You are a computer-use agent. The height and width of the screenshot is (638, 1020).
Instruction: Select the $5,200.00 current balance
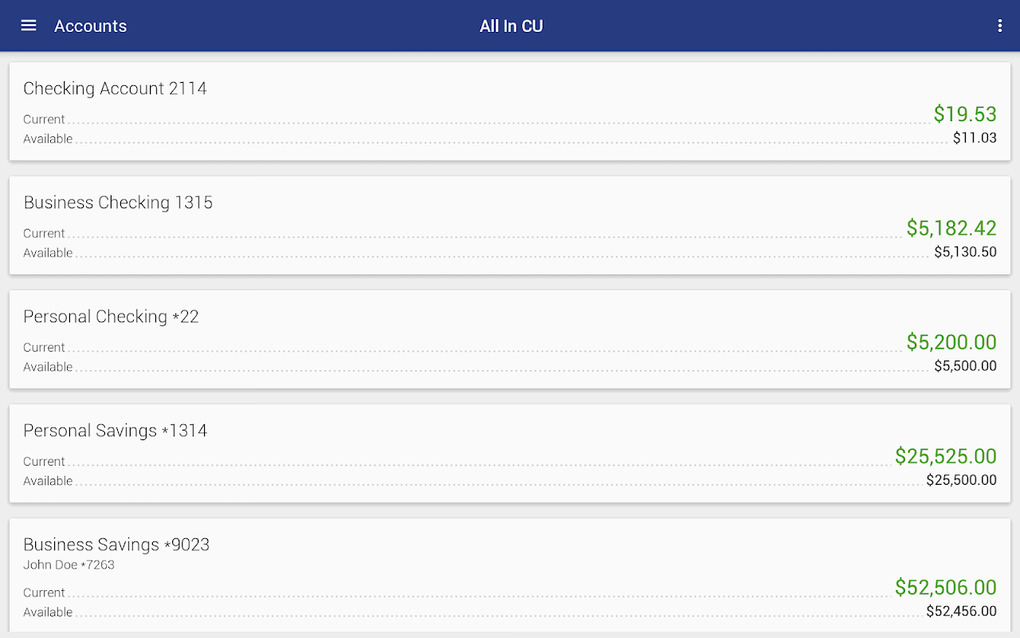point(951,342)
